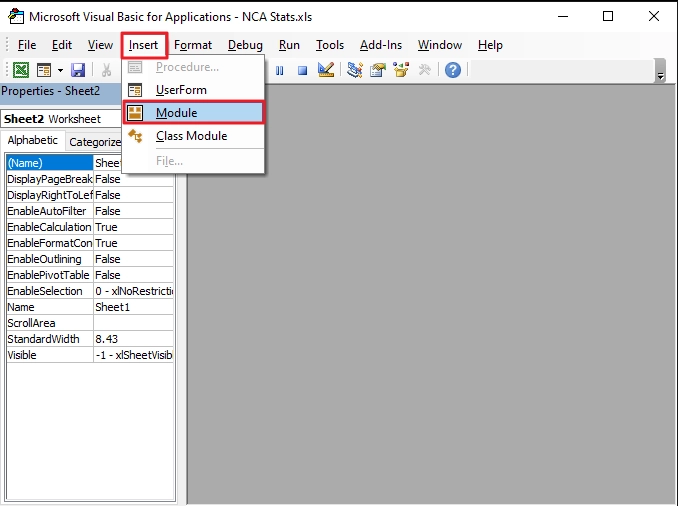
Task: Click the Cut scissors icon
Action: pos(106,70)
